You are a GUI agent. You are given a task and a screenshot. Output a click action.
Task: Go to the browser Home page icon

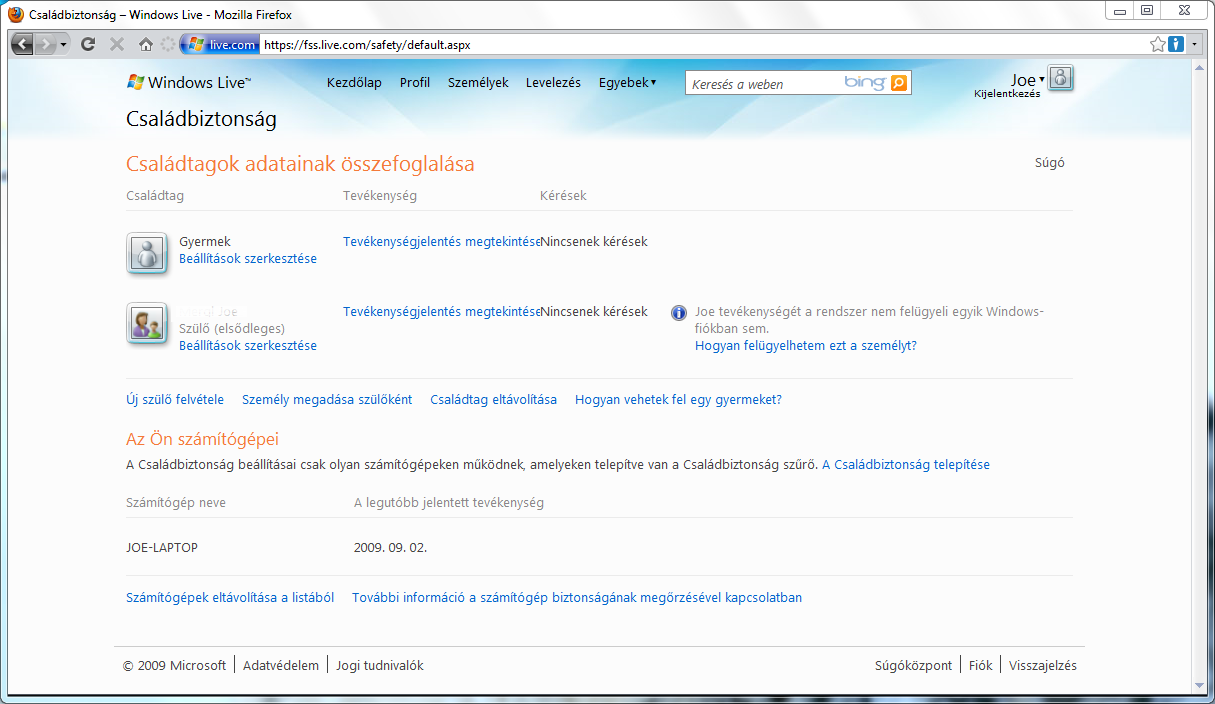click(146, 45)
